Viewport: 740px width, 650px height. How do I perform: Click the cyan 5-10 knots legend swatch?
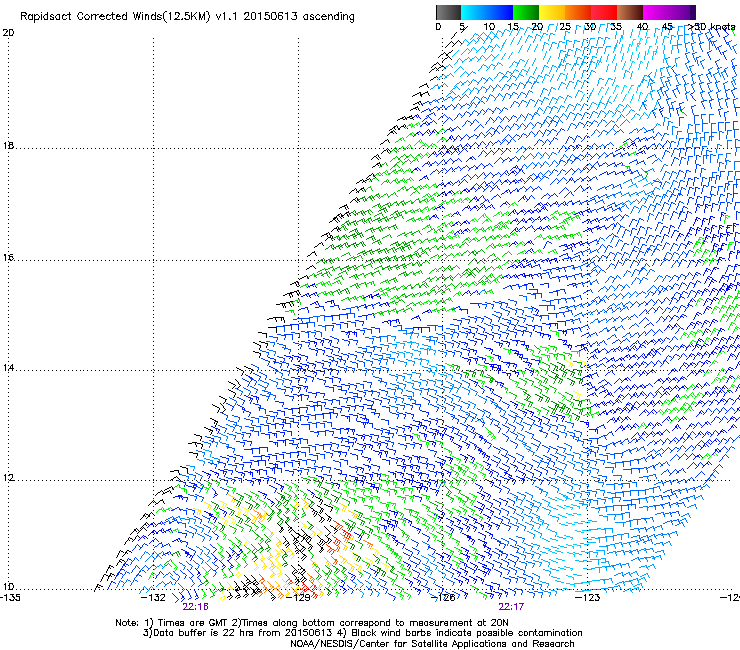point(474,12)
